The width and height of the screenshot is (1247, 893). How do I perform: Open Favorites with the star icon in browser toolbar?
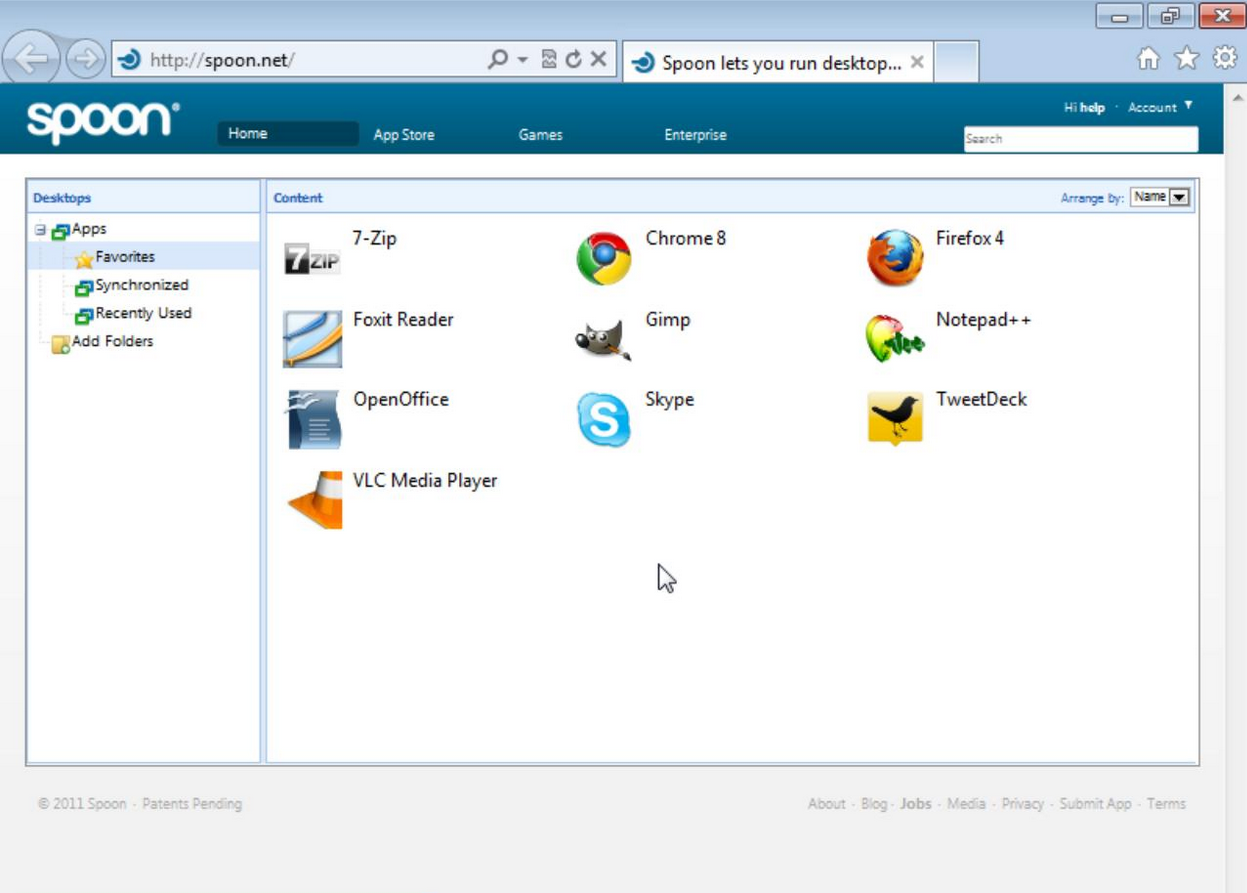tap(1187, 59)
